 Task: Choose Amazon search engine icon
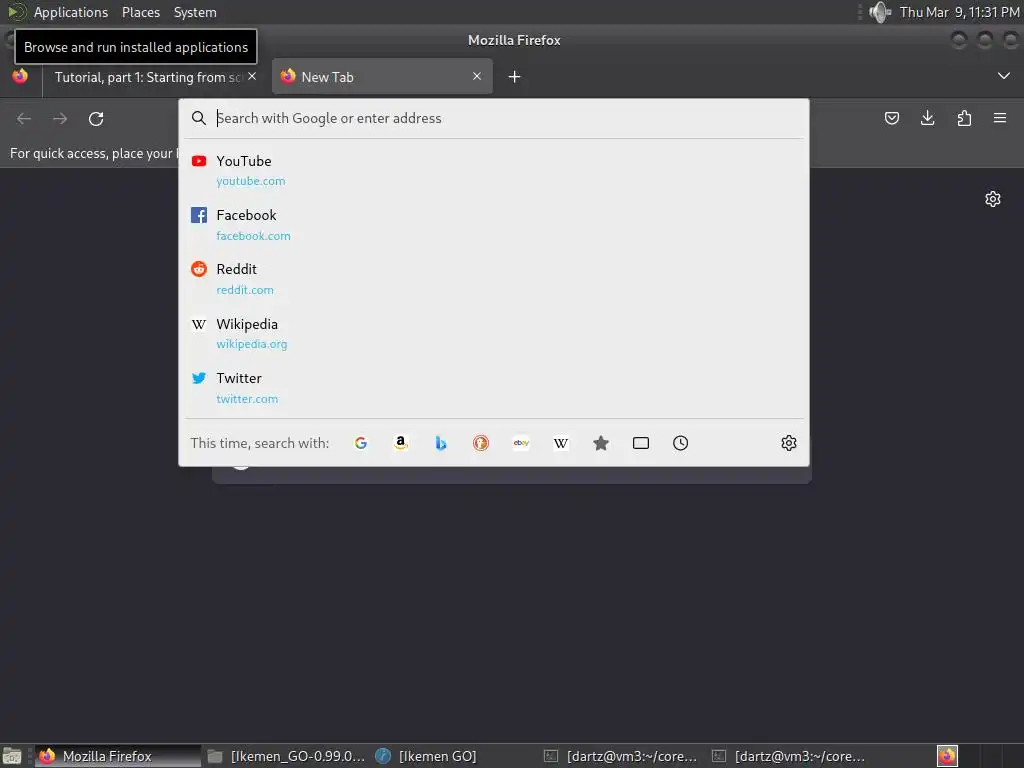(401, 443)
